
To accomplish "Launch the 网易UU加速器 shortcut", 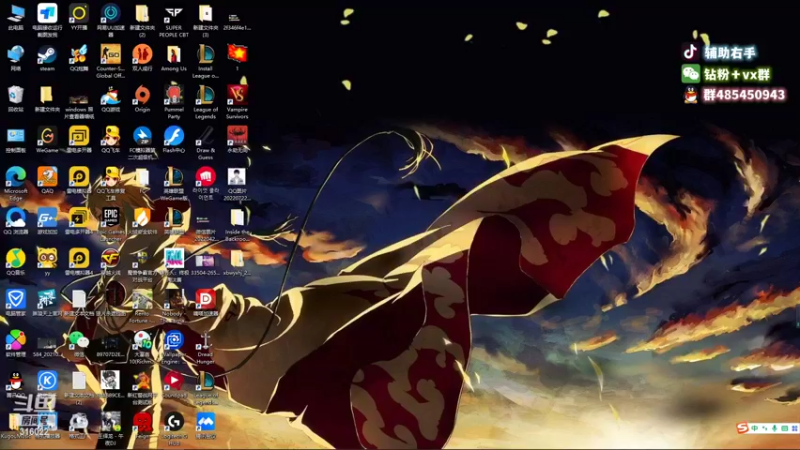I will (x=110, y=20).
